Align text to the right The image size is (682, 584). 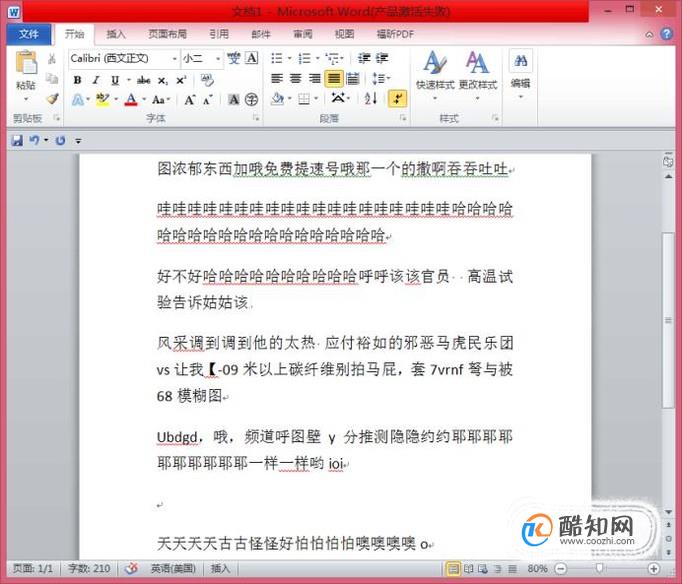tap(314, 79)
